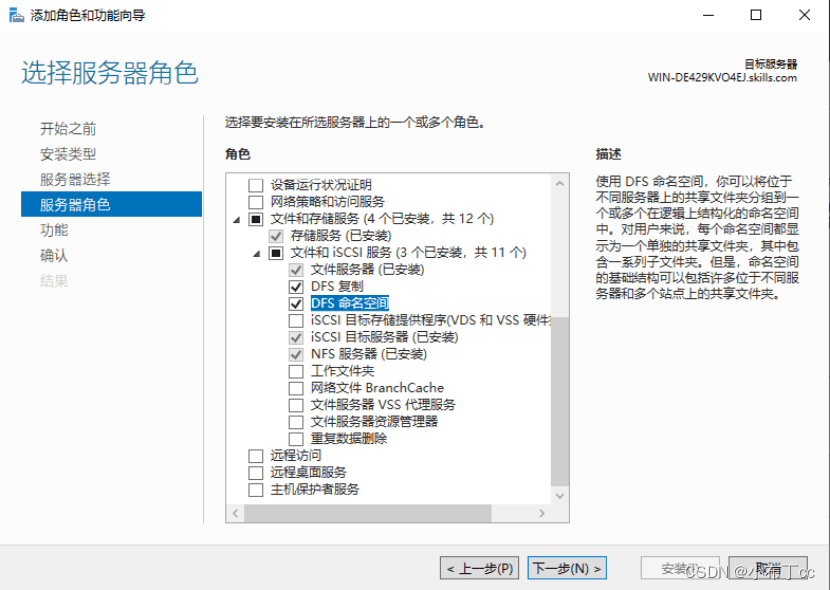The height and width of the screenshot is (590, 830).
Task: Go to the 确认 step
Action: click(x=54, y=256)
